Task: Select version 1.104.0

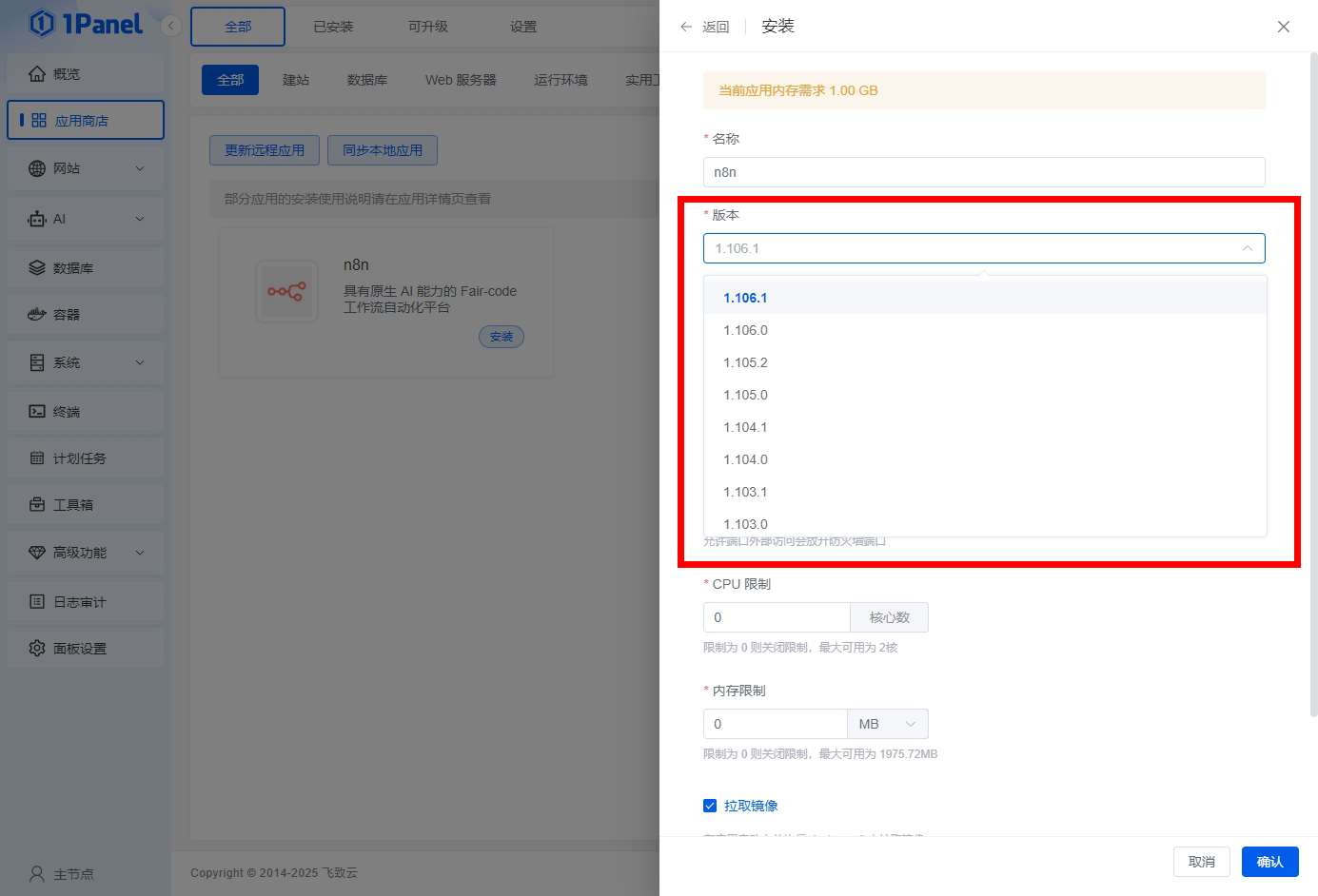Action: [x=985, y=459]
